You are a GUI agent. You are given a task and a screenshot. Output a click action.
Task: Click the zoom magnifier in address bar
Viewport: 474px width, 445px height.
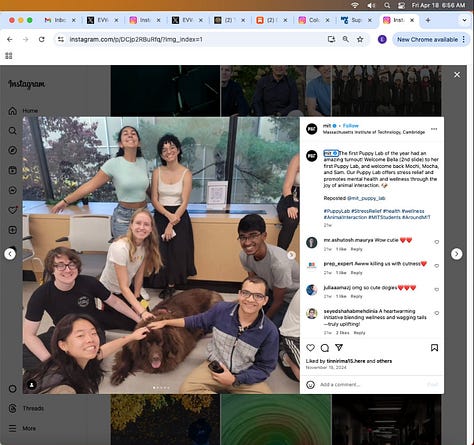[x=346, y=39]
